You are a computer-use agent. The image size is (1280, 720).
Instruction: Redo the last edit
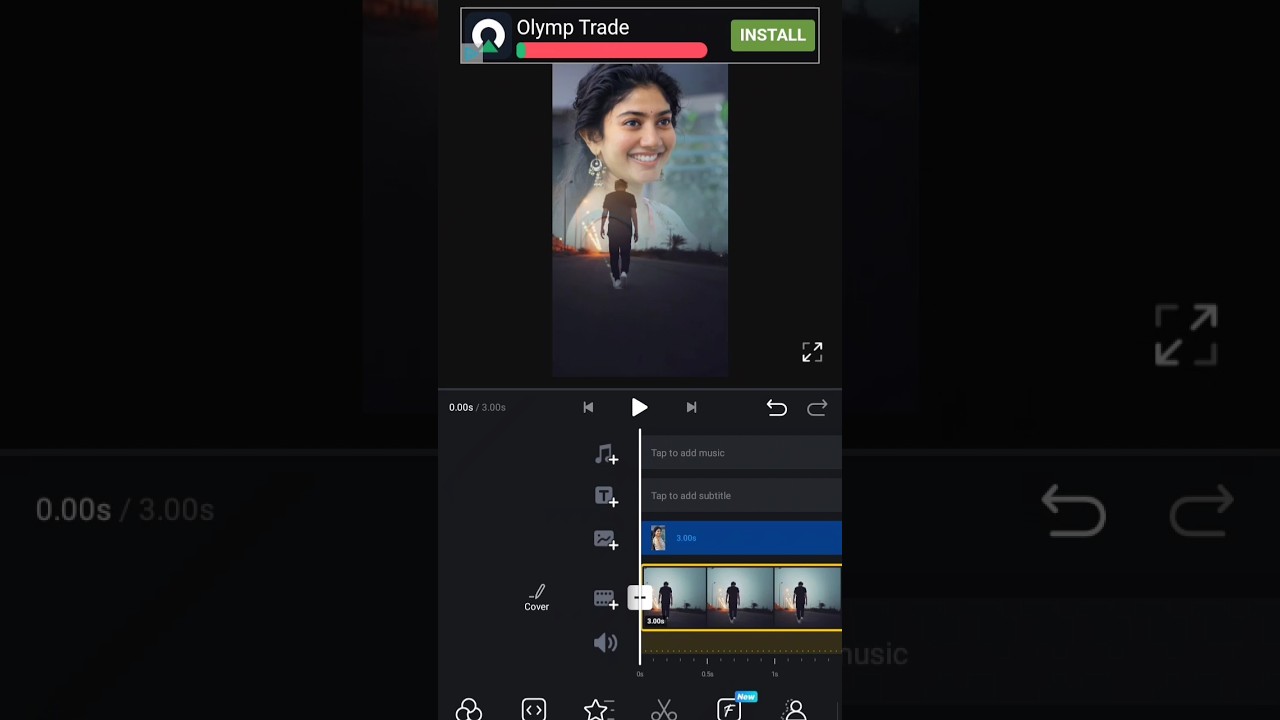pos(817,407)
